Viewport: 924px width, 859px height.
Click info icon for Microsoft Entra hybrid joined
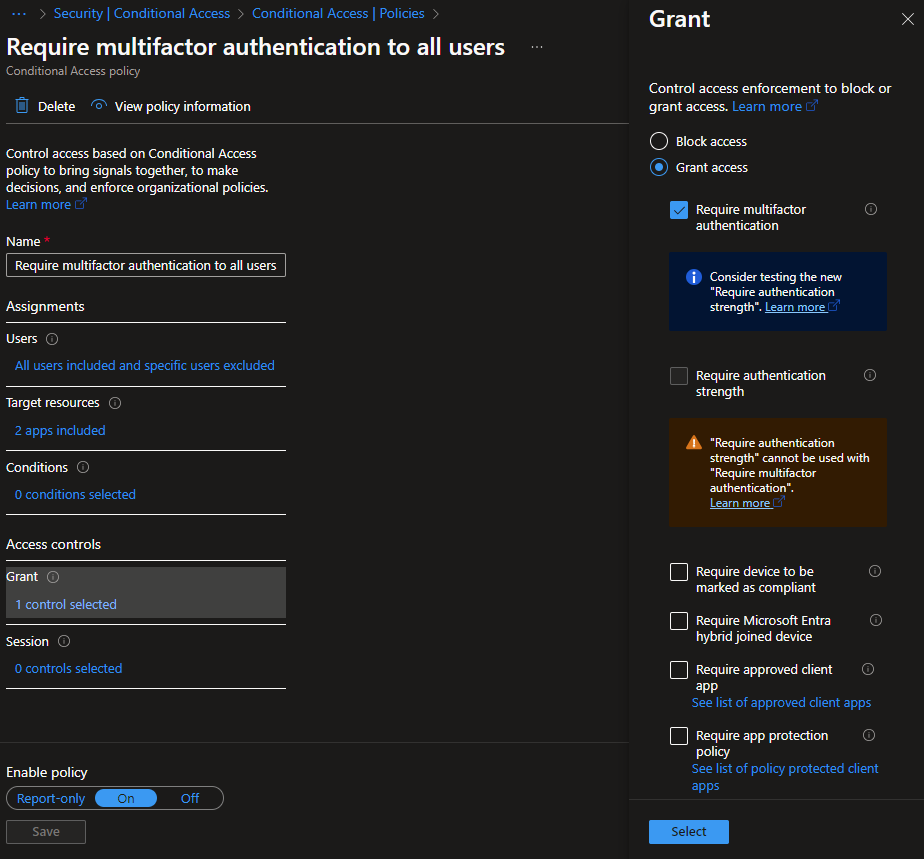876,620
